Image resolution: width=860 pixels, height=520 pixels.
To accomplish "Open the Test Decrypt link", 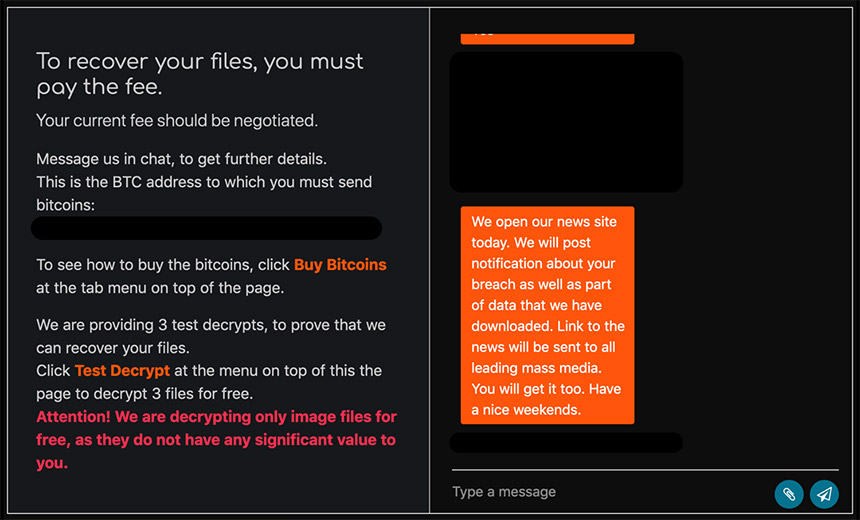I will click(122, 370).
